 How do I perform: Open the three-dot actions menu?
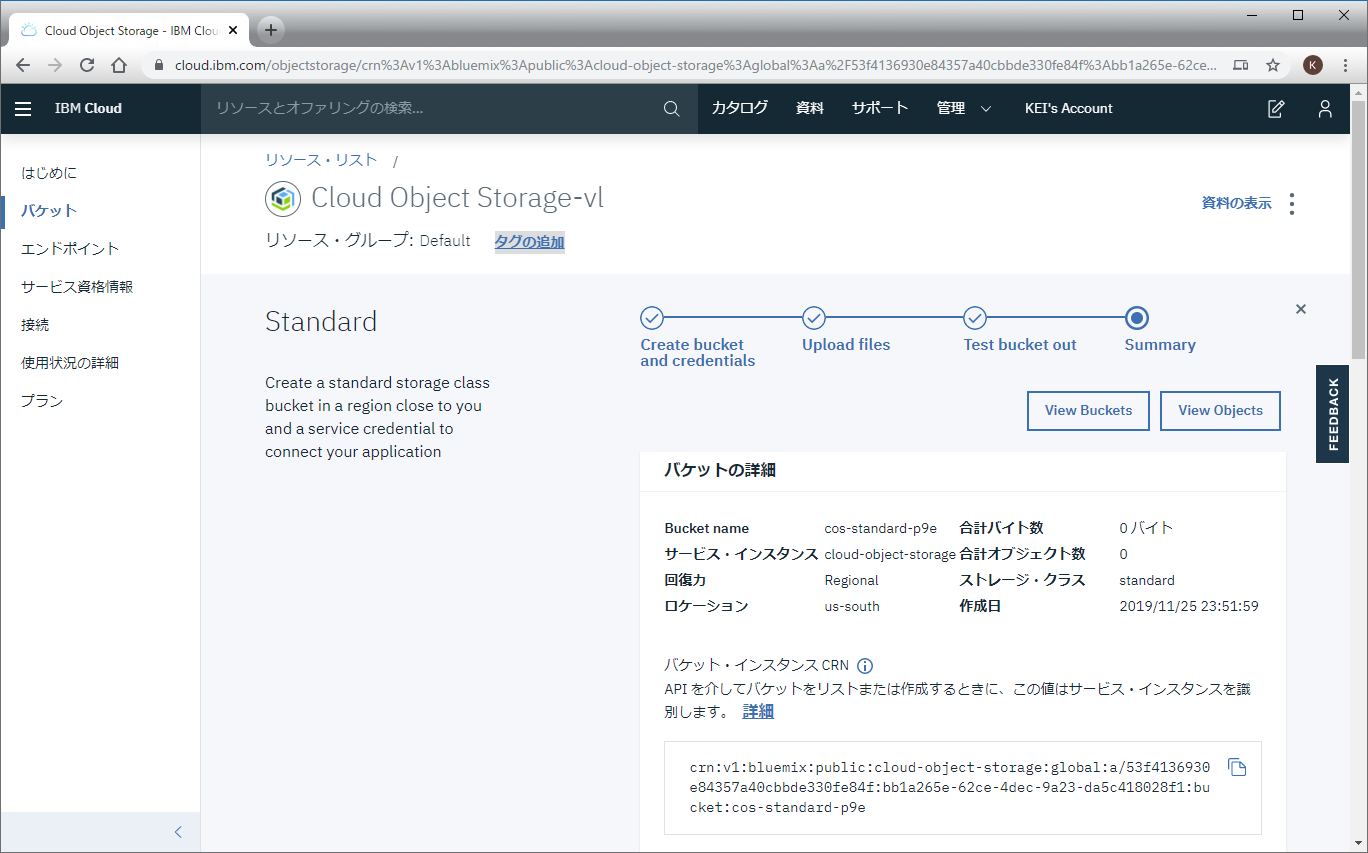(x=1292, y=204)
